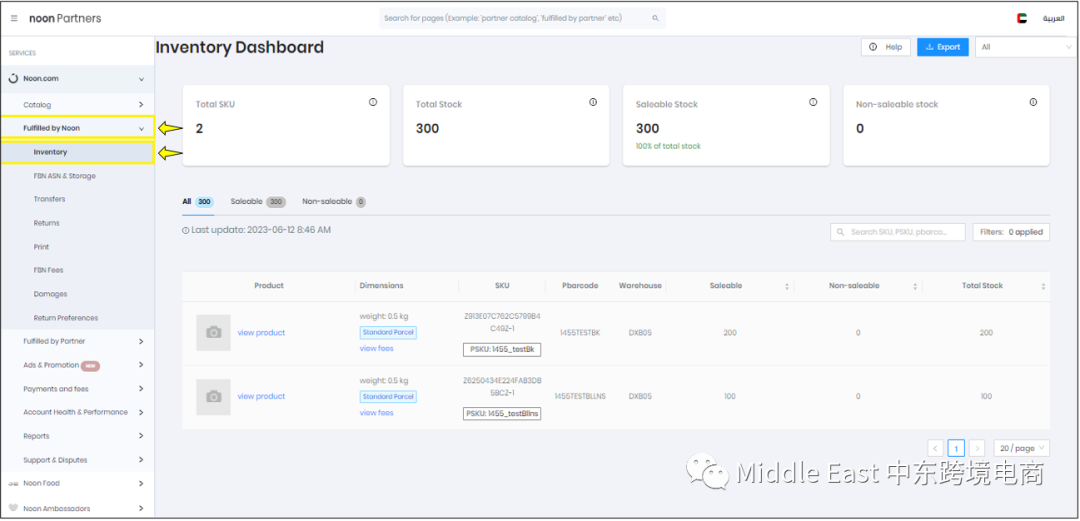
Task: Open info icon on Total Stock card
Action: pyautogui.click(x=593, y=102)
